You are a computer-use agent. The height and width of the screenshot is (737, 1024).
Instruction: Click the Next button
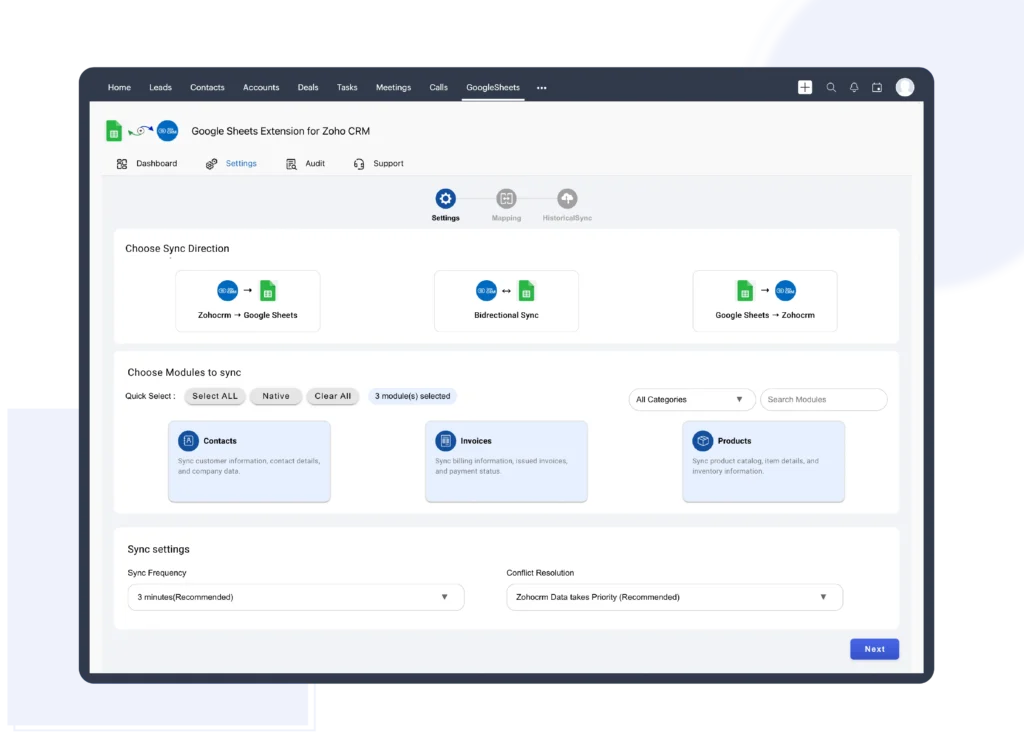[874, 649]
